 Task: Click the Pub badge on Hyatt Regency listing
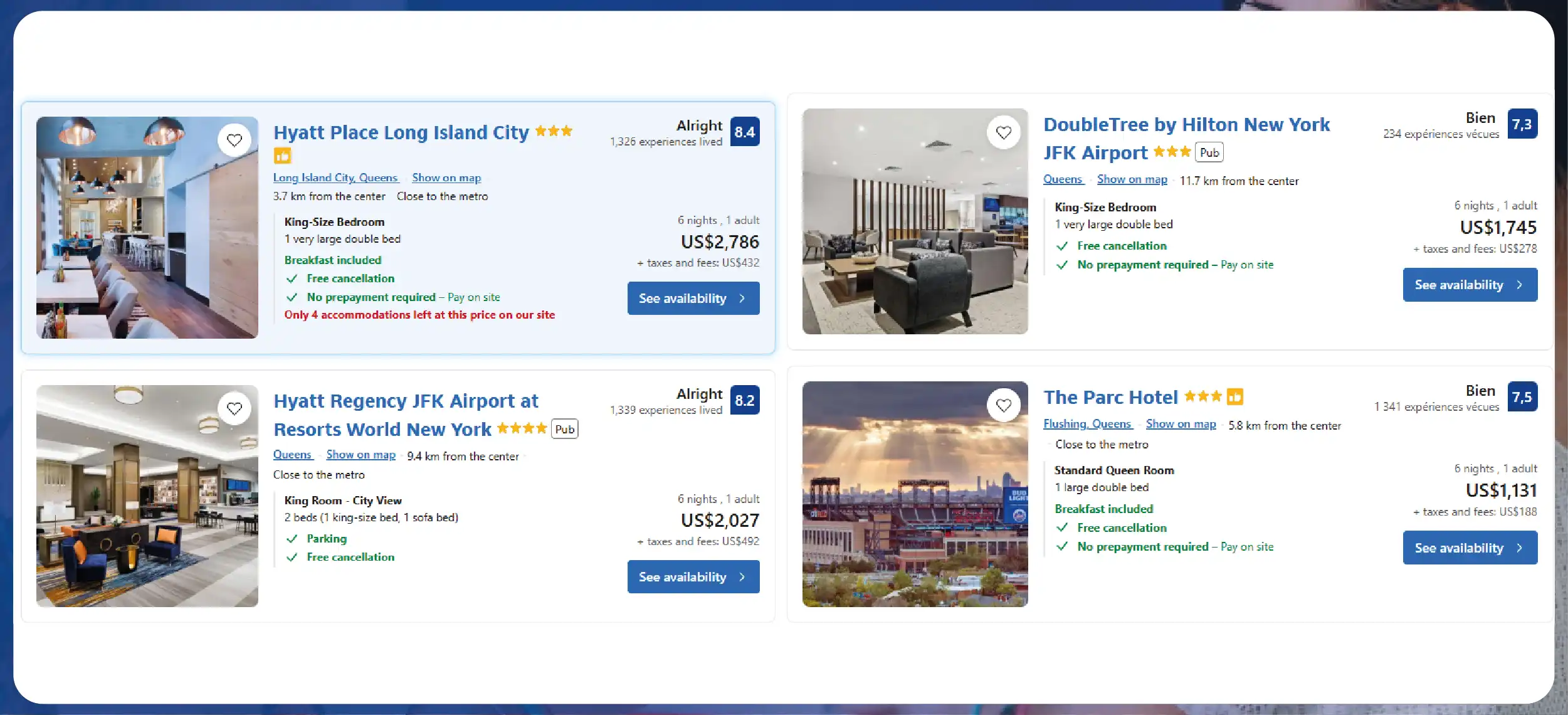[x=564, y=429]
